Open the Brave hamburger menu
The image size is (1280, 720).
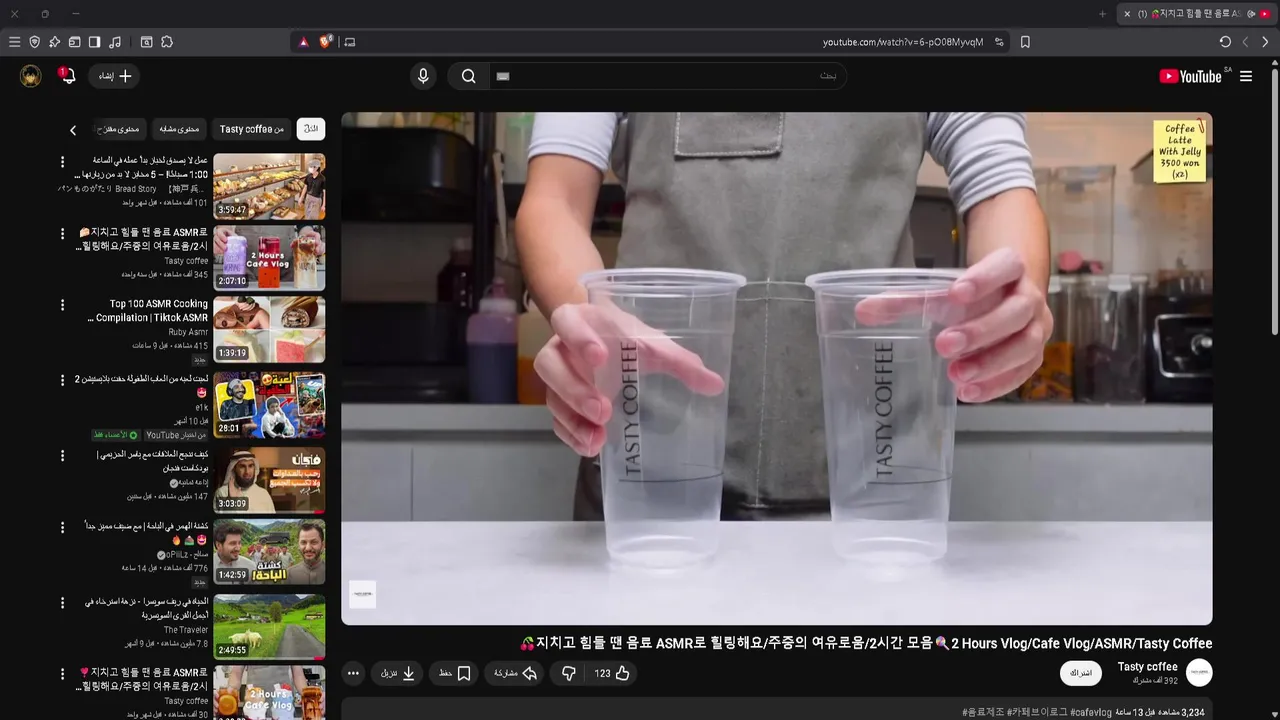coord(14,42)
